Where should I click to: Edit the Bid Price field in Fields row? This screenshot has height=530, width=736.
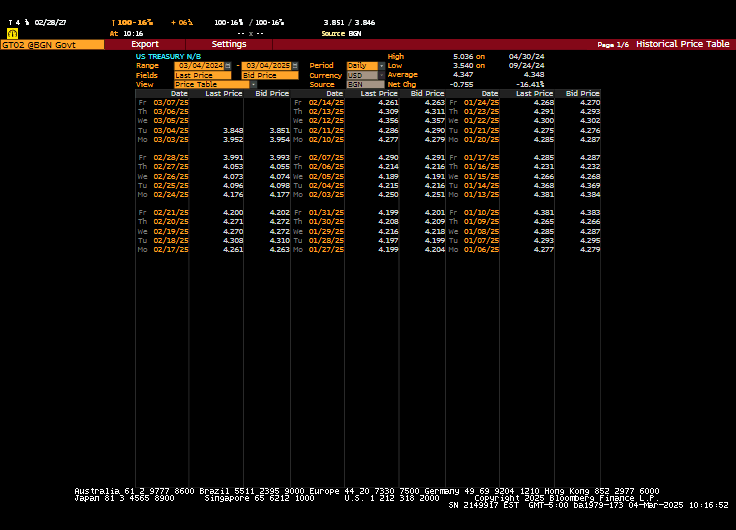pos(270,75)
